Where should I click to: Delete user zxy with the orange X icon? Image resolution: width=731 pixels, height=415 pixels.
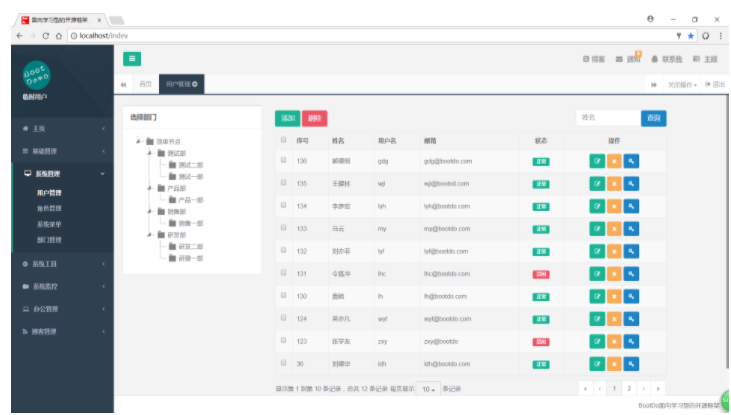point(614,341)
